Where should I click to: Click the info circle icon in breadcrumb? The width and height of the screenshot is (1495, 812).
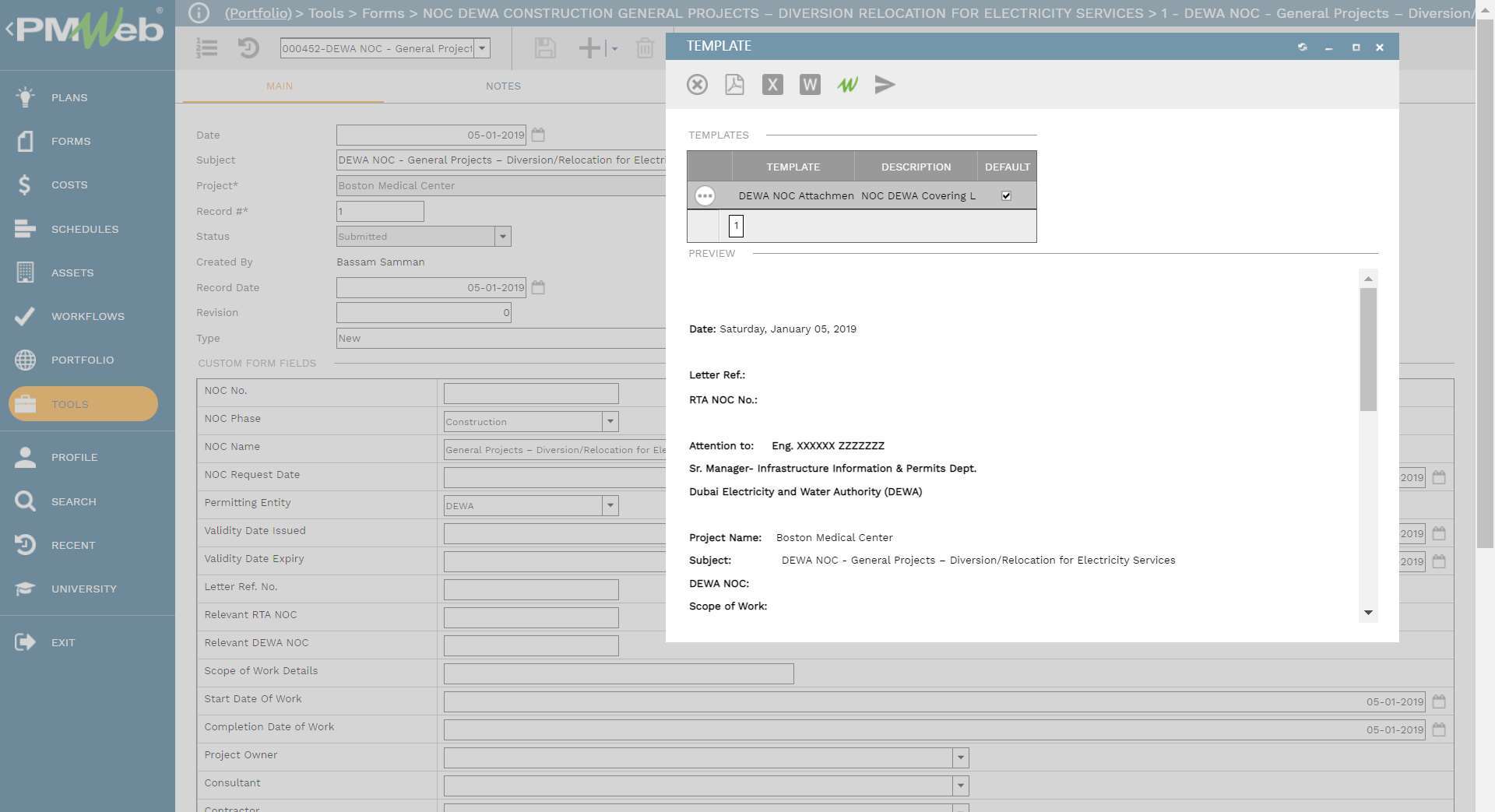(x=199, y=13)
